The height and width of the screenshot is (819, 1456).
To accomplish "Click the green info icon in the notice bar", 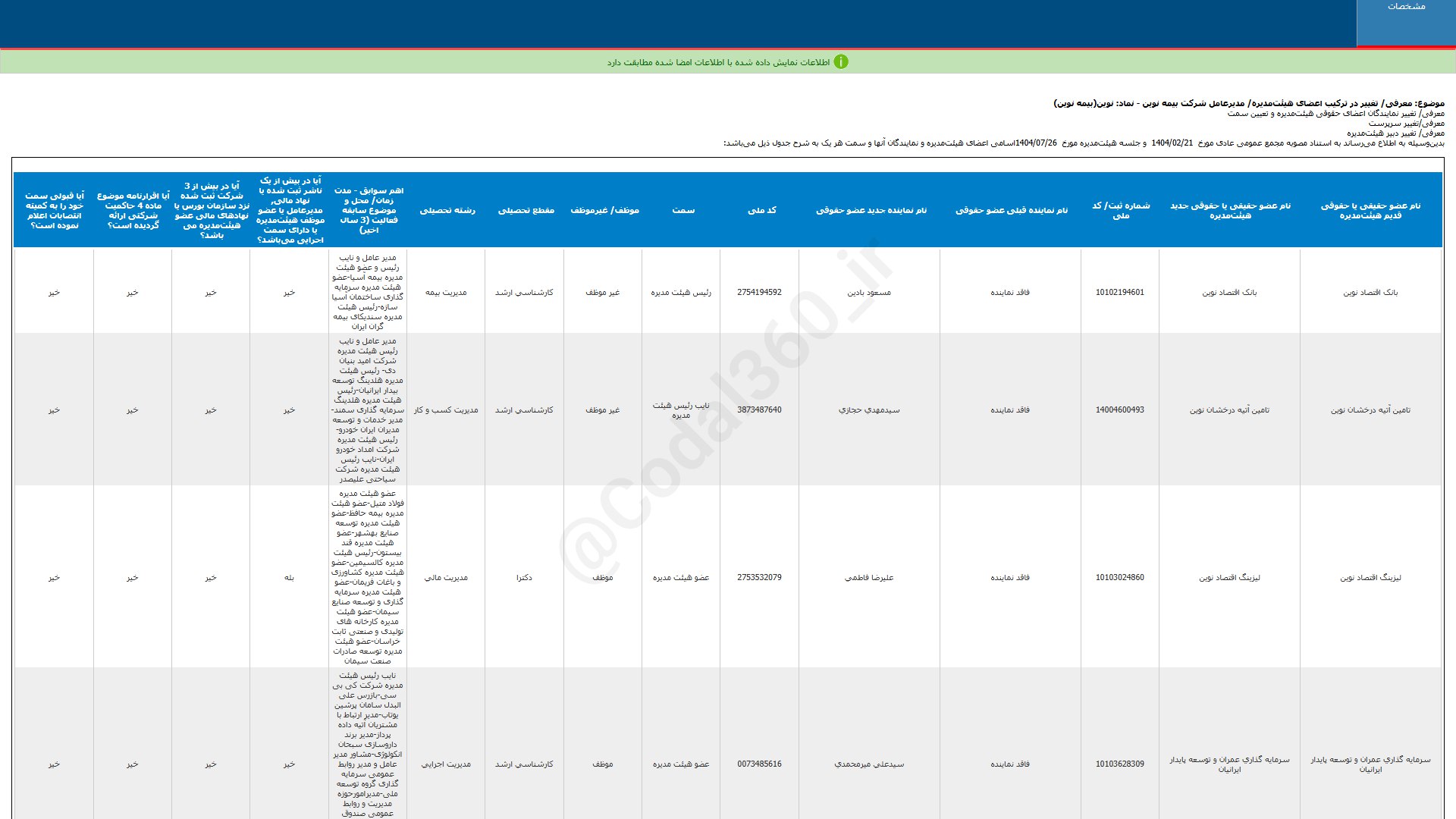I will (x=841, y=62).
